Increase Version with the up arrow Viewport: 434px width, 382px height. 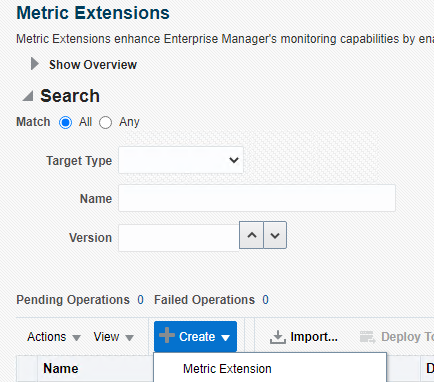[x=252, y=235]
